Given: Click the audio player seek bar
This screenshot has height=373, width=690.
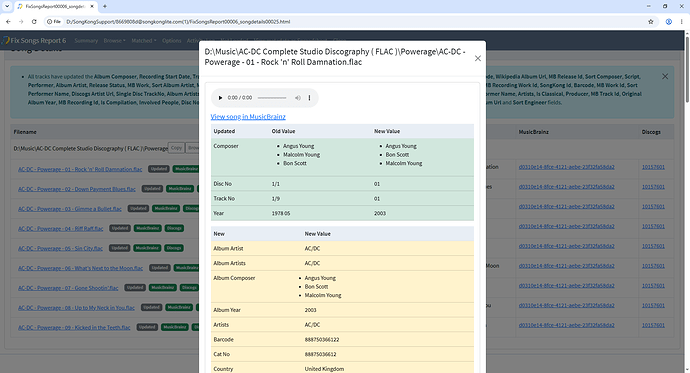Looking at the screenshot, I should [x=272, y=98].
